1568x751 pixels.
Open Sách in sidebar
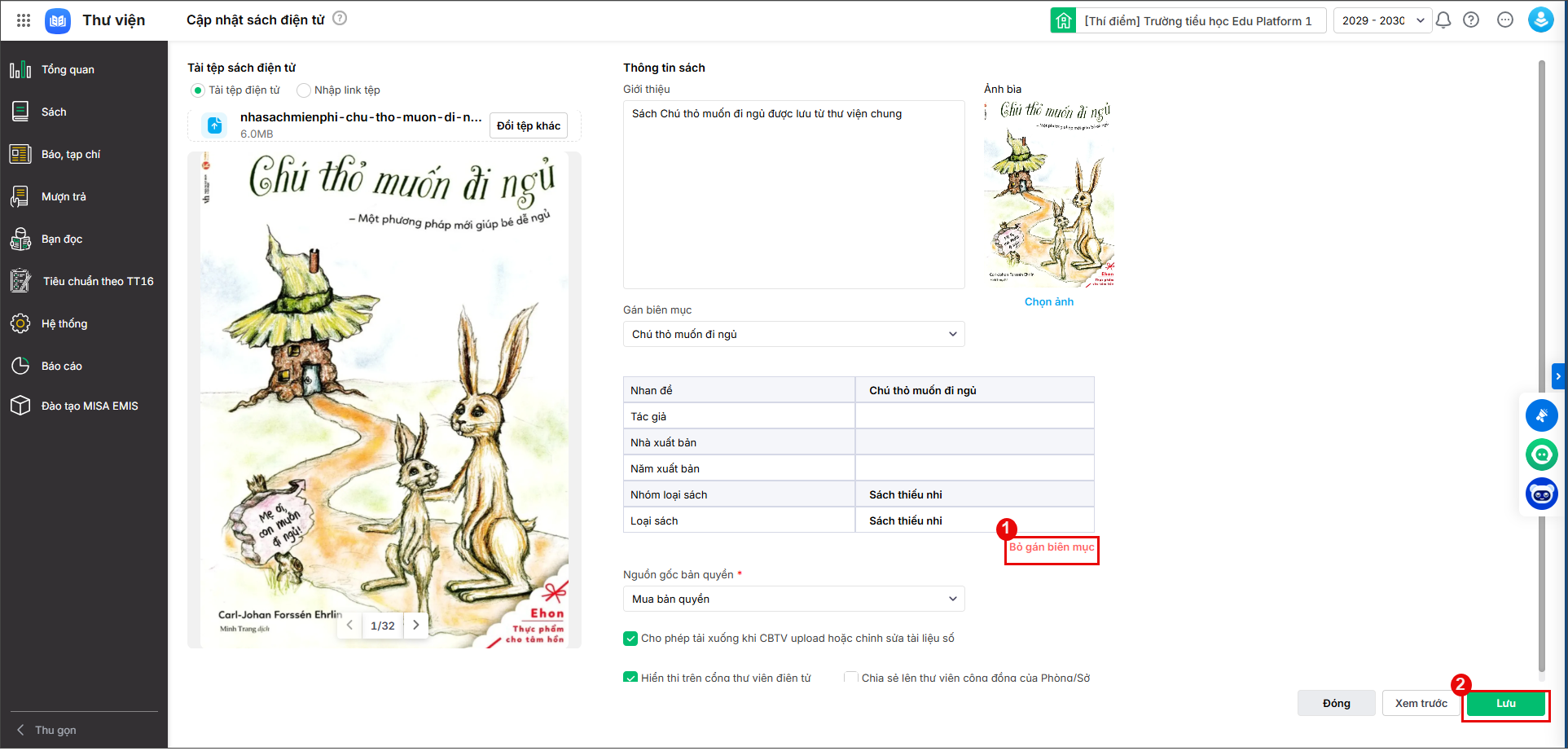click(84, 112)
